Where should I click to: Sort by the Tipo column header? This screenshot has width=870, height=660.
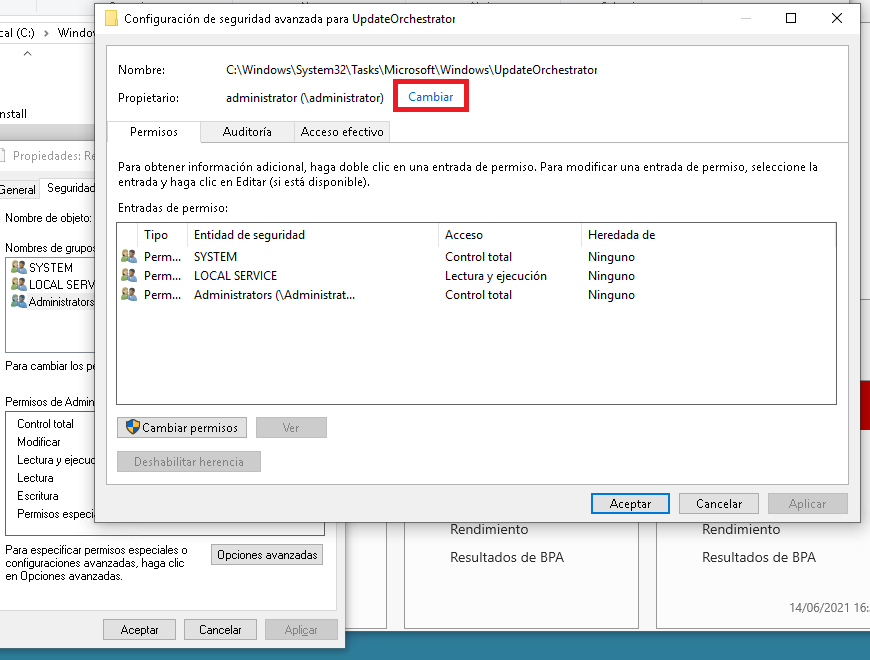pos(163,235)
